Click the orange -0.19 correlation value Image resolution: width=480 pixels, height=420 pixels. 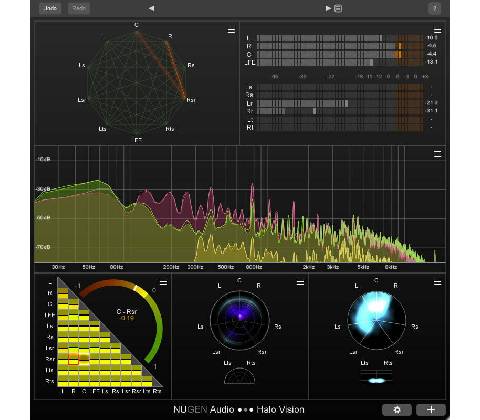[127, 318]
